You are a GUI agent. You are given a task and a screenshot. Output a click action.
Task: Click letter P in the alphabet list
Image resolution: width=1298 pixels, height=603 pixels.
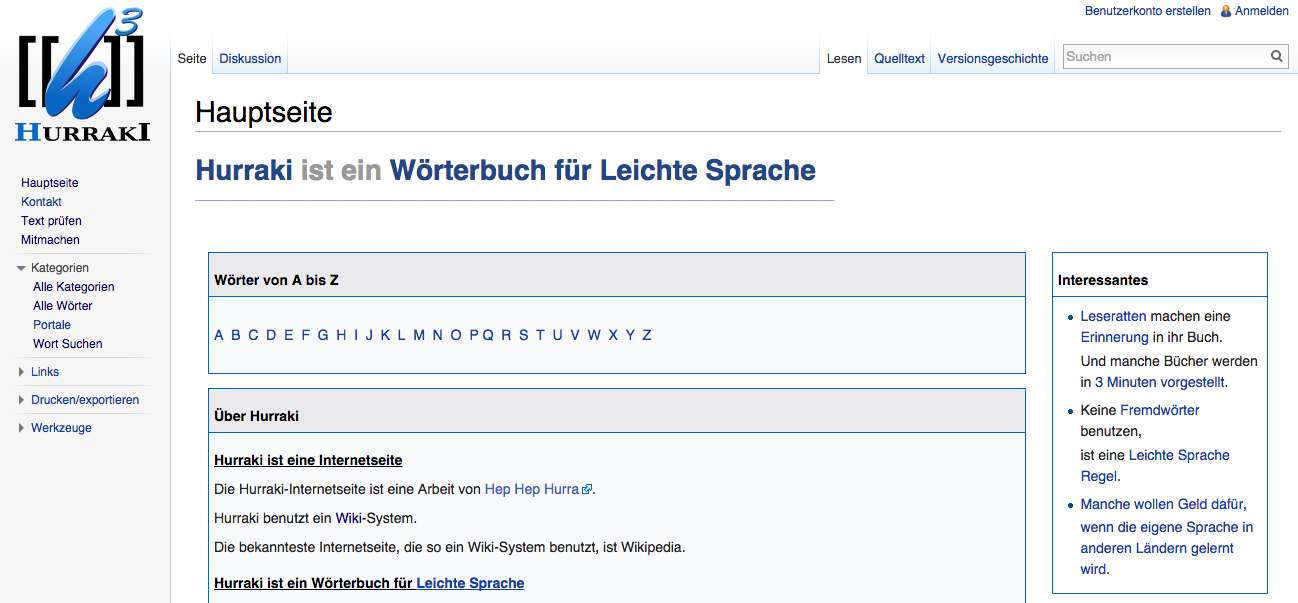(x=474, y=335)
